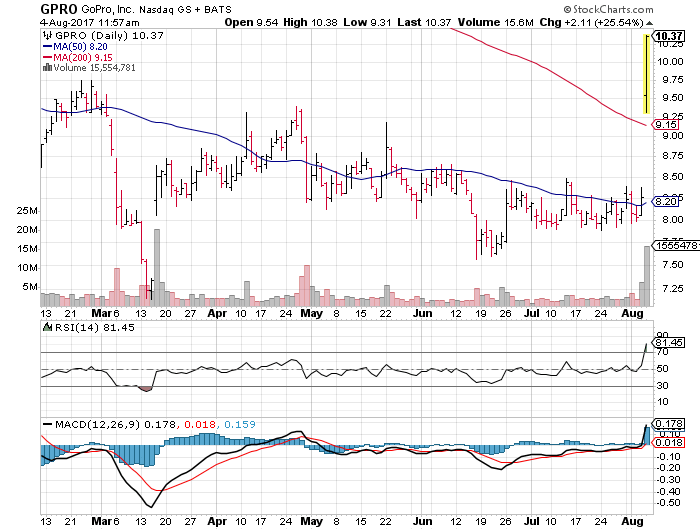This screenshot has width=700, height=530.
Task: Click the 10.00 price axis label
Action: (670, 62)
